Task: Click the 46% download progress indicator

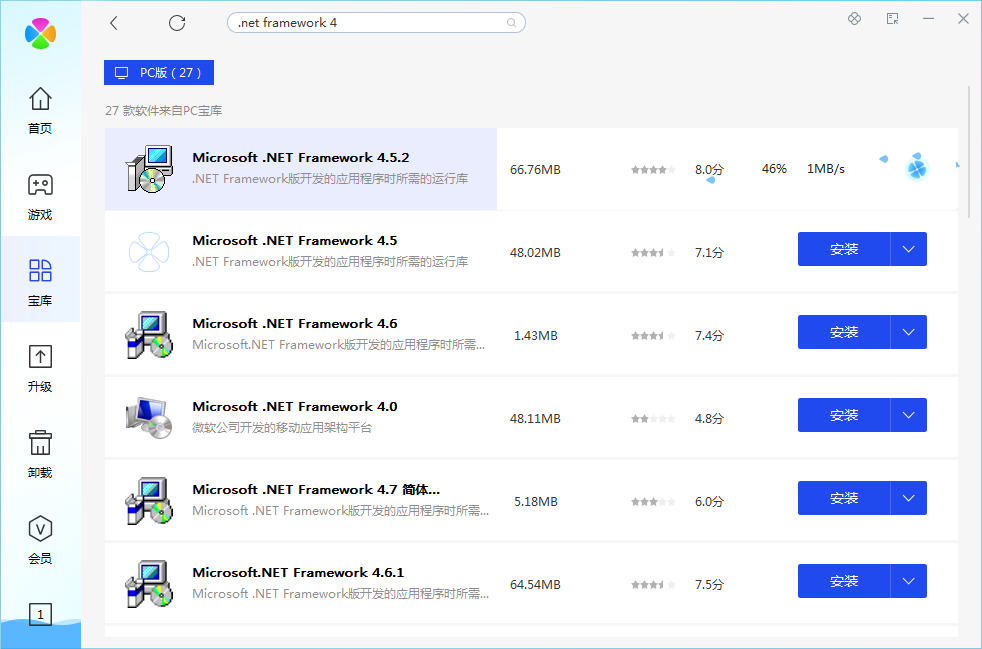Action: click(774, 169)
